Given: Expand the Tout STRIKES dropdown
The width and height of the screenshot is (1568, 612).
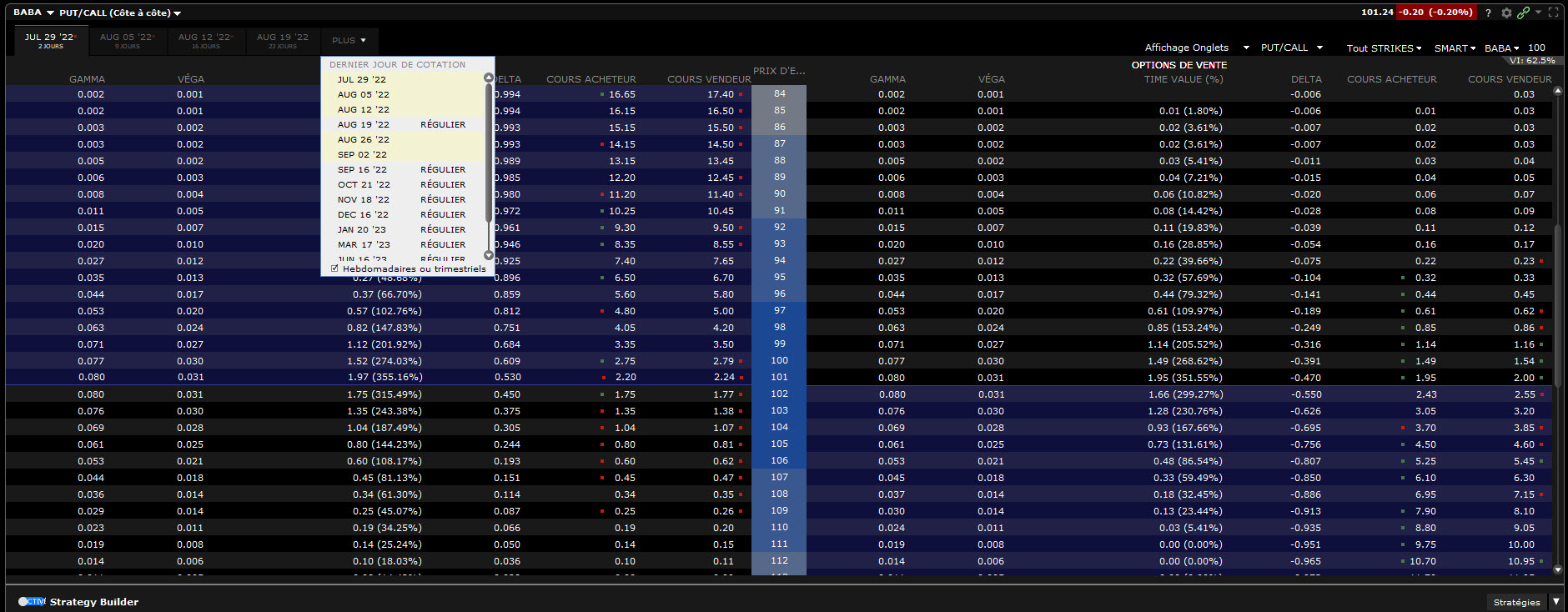Looking at the screenshot, I should pos(1384,48).
